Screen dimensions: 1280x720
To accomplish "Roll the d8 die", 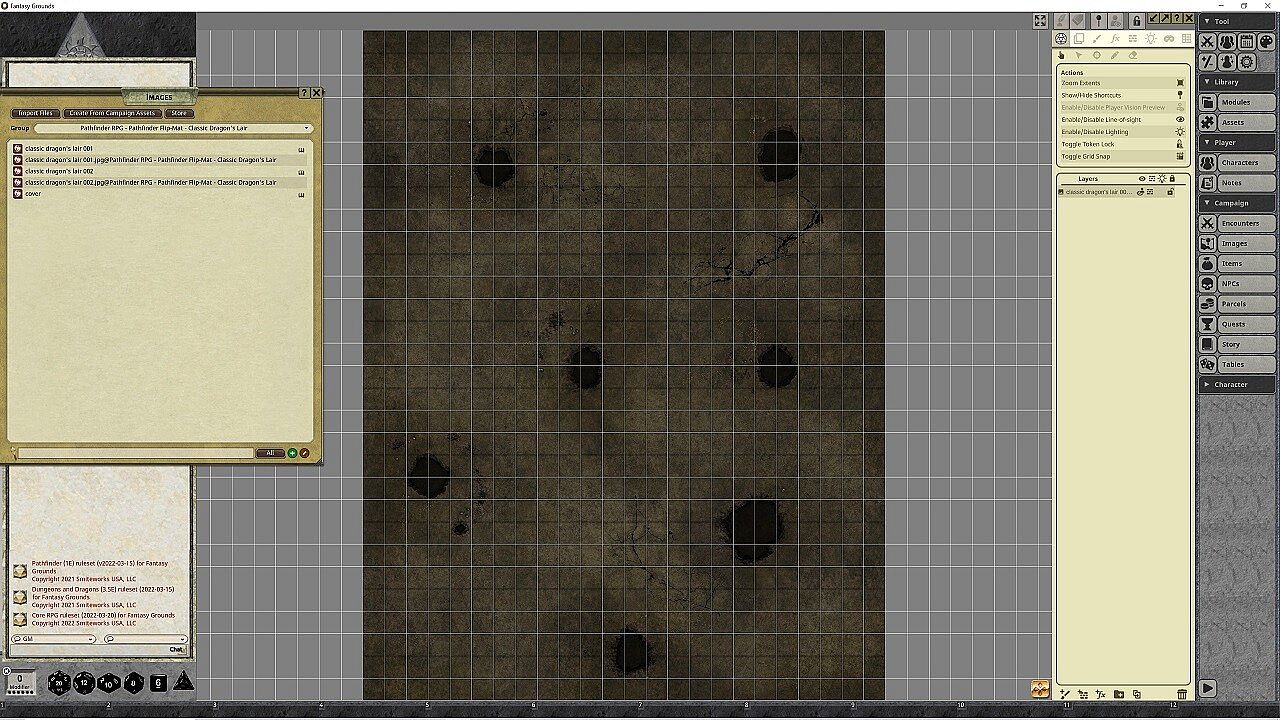I will pyautogui.click(x=134, y=683).
